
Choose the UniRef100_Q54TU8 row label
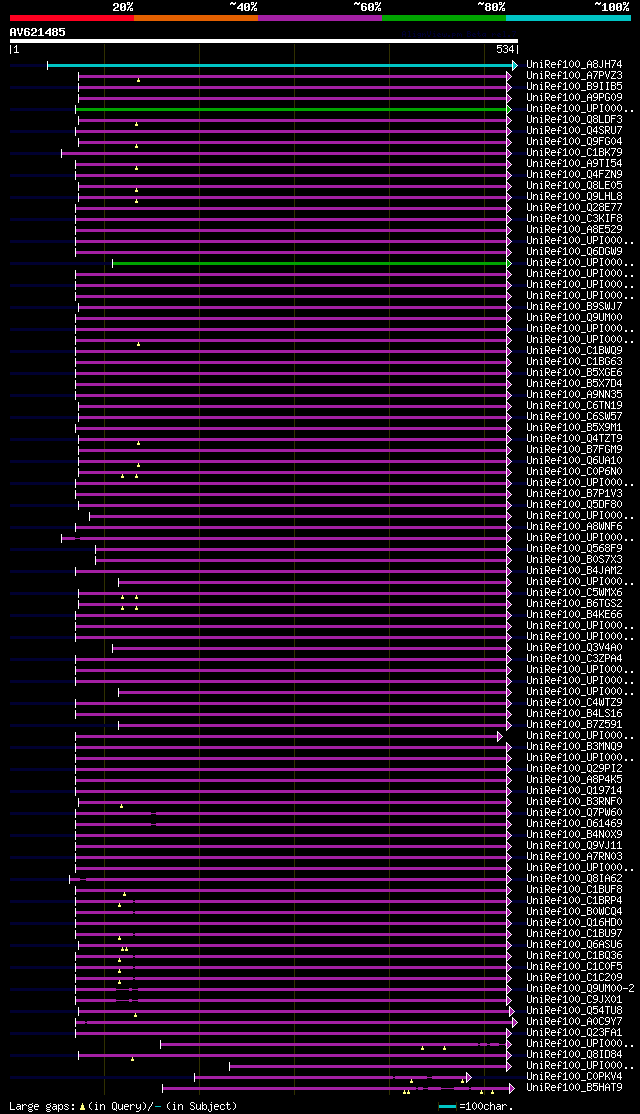pos(575,1012)
